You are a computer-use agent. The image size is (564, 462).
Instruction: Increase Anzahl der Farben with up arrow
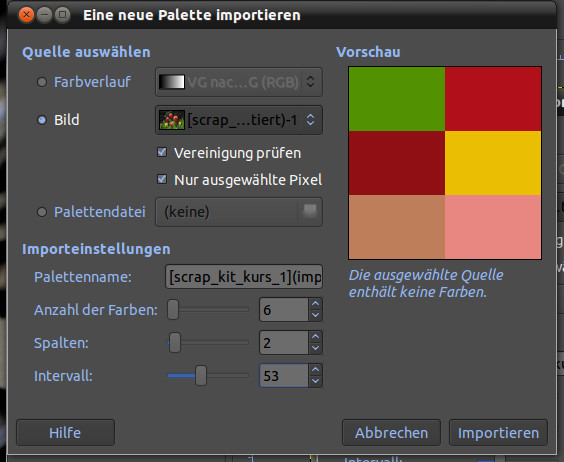click(315, 304)
